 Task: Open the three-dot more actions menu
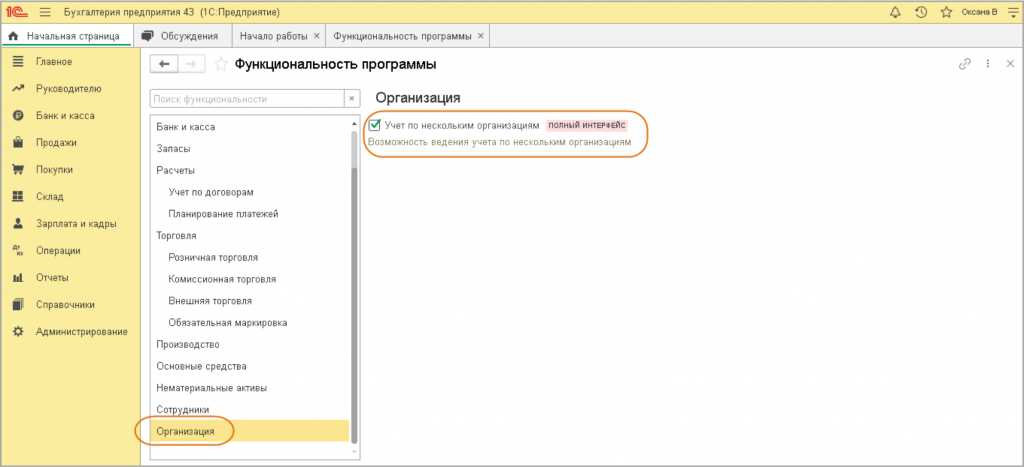tap(988, 64)
